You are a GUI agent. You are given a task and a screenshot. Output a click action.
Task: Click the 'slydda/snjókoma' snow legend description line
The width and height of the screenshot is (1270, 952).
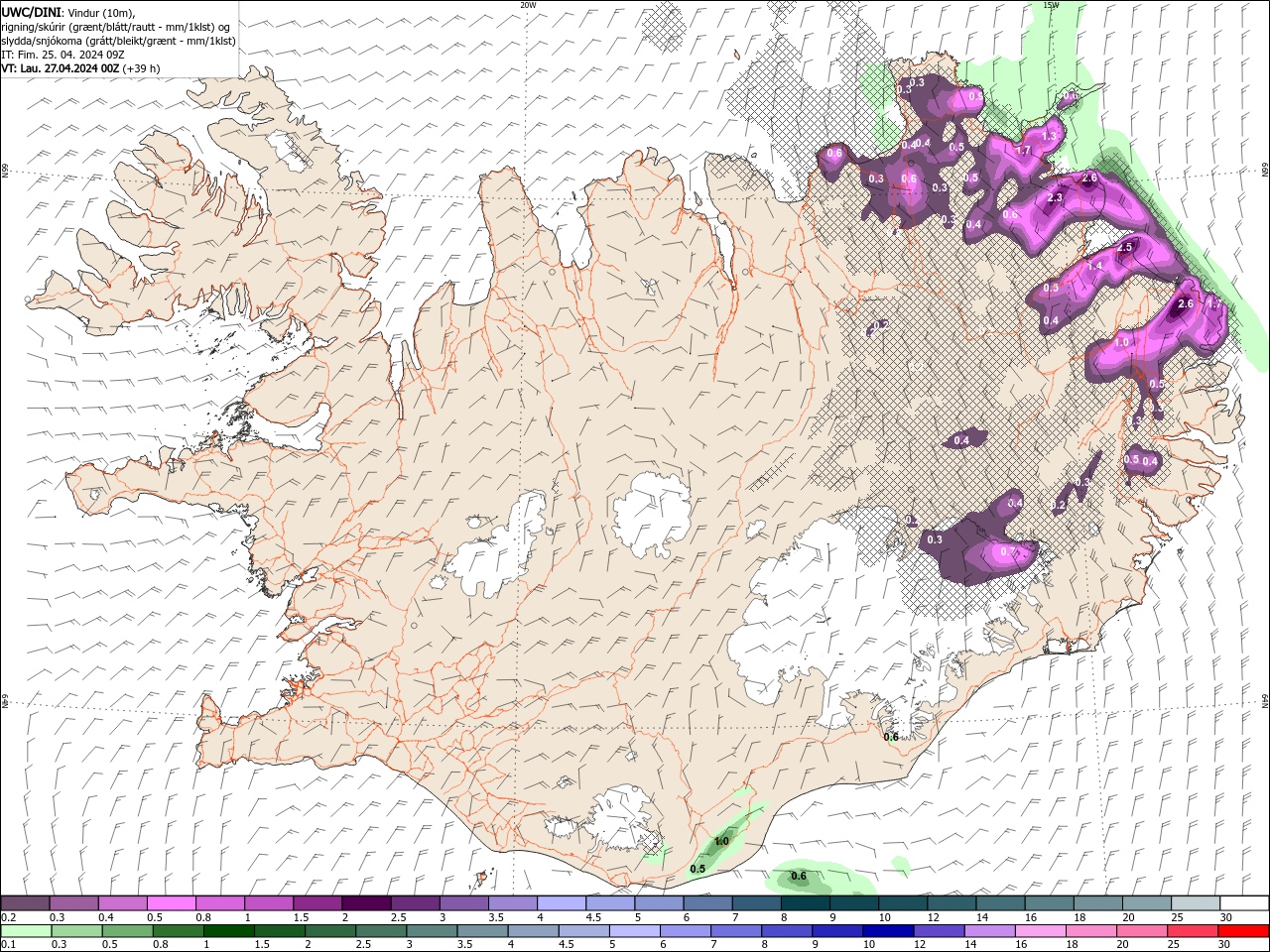(119, 41)
